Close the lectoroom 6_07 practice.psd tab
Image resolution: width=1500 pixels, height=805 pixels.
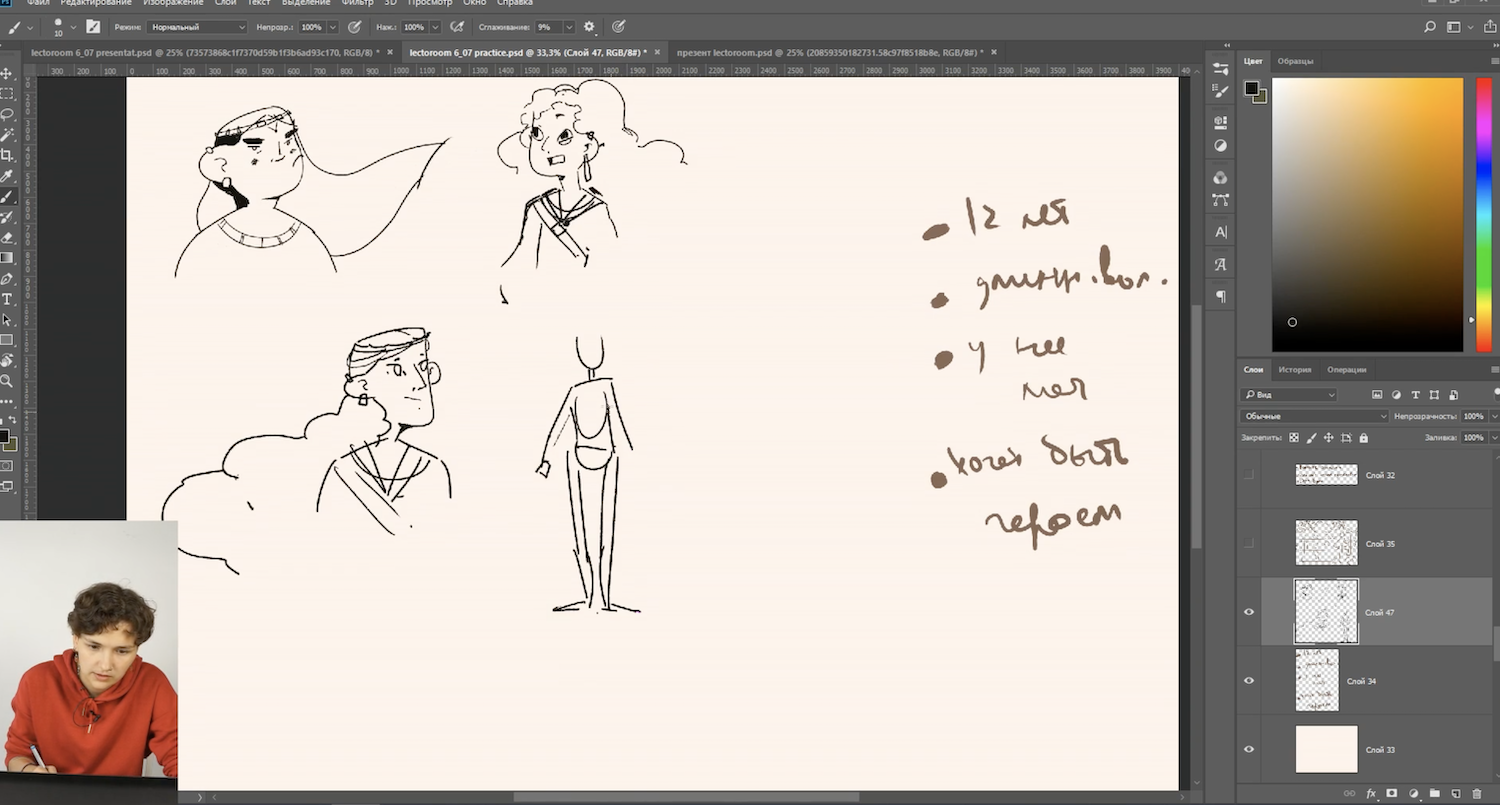[657, 52]
